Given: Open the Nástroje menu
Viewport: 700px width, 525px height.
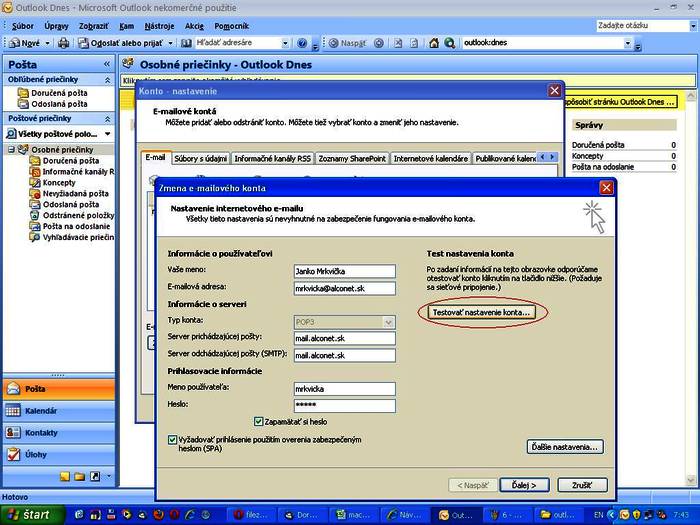Looking at the screenshot, I should (x=159, y=26).
